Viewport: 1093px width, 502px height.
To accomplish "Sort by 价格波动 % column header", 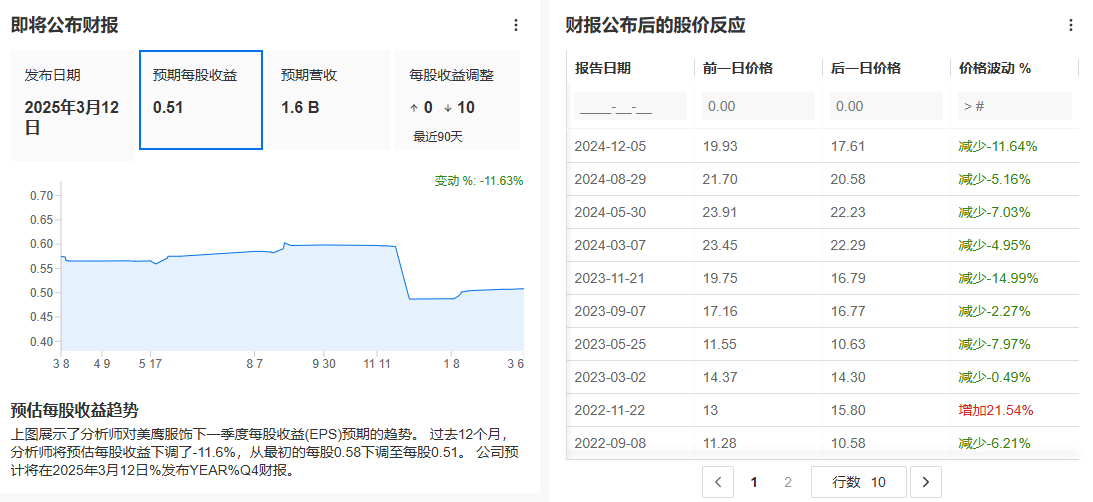I will tap(994, 68).
